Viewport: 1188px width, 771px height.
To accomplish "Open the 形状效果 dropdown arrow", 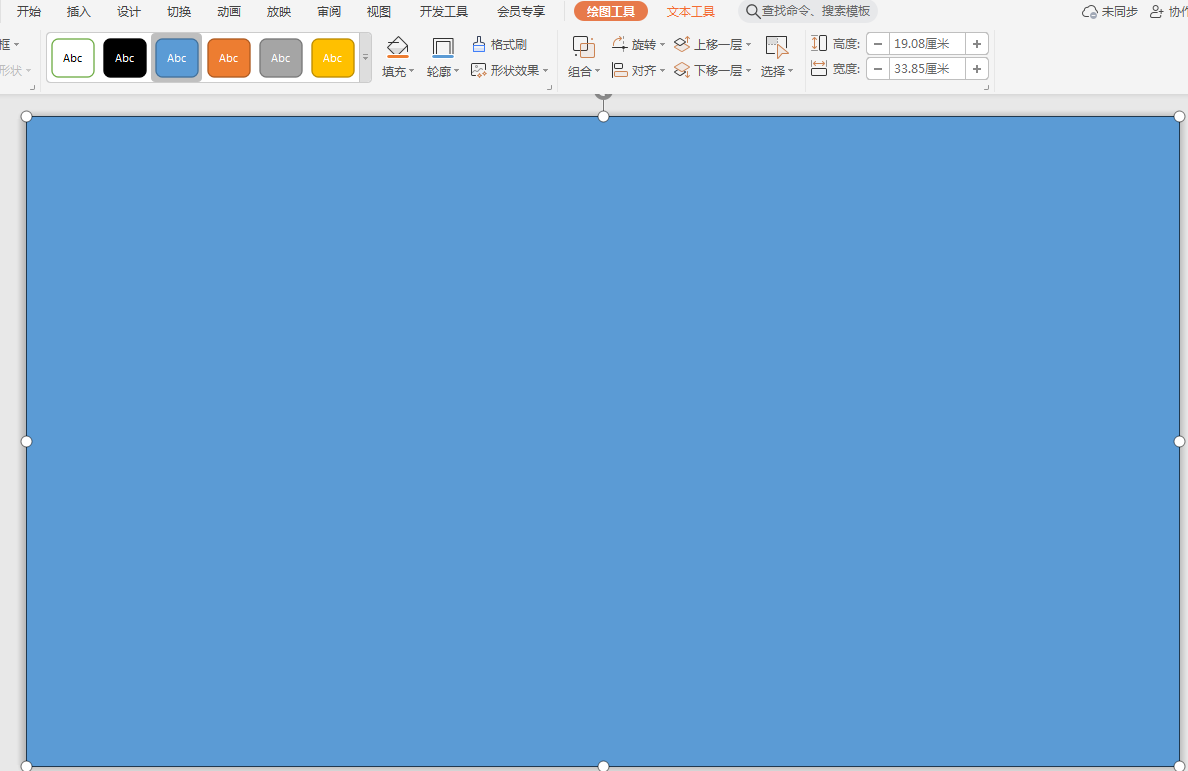I will click(546, 70).
